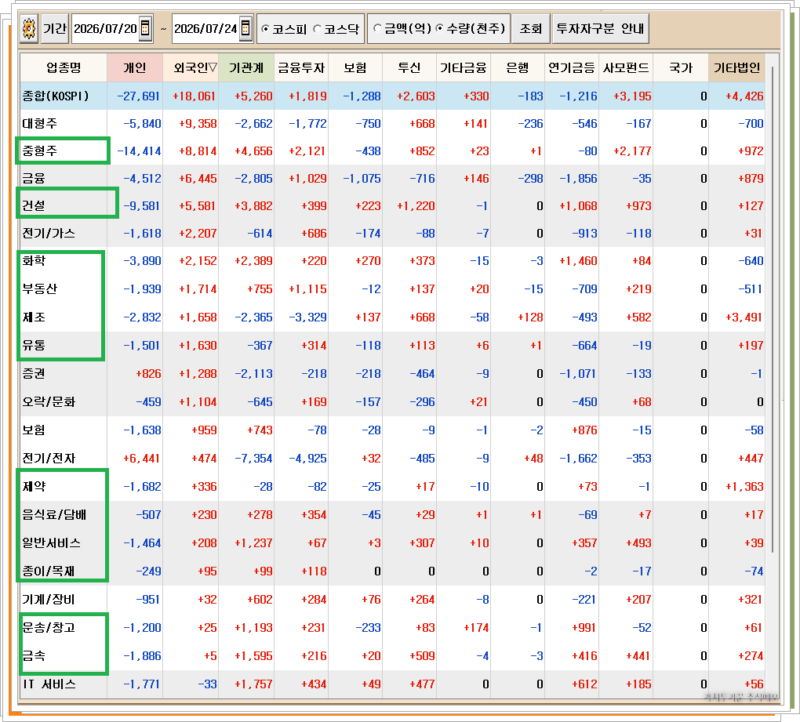800x722 pixels.
Task: Open the end date calendar picker icon
Action: [x=245, y=28]
